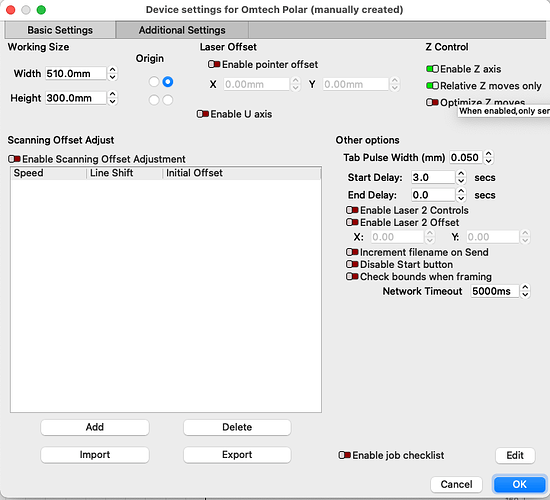Click the End Delay stepper arrows
This screenshot has width=550, height=500.
tap(461, 195)
